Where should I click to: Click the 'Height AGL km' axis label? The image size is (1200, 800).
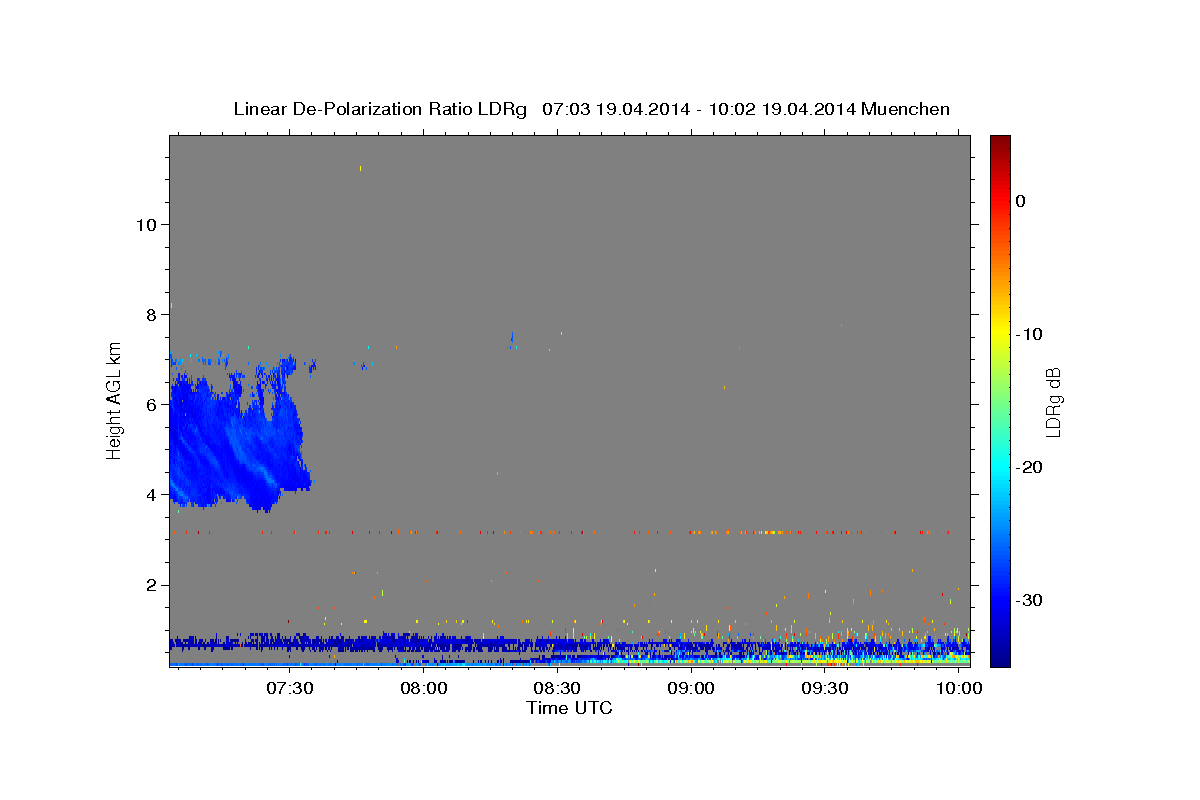[114, 400]
